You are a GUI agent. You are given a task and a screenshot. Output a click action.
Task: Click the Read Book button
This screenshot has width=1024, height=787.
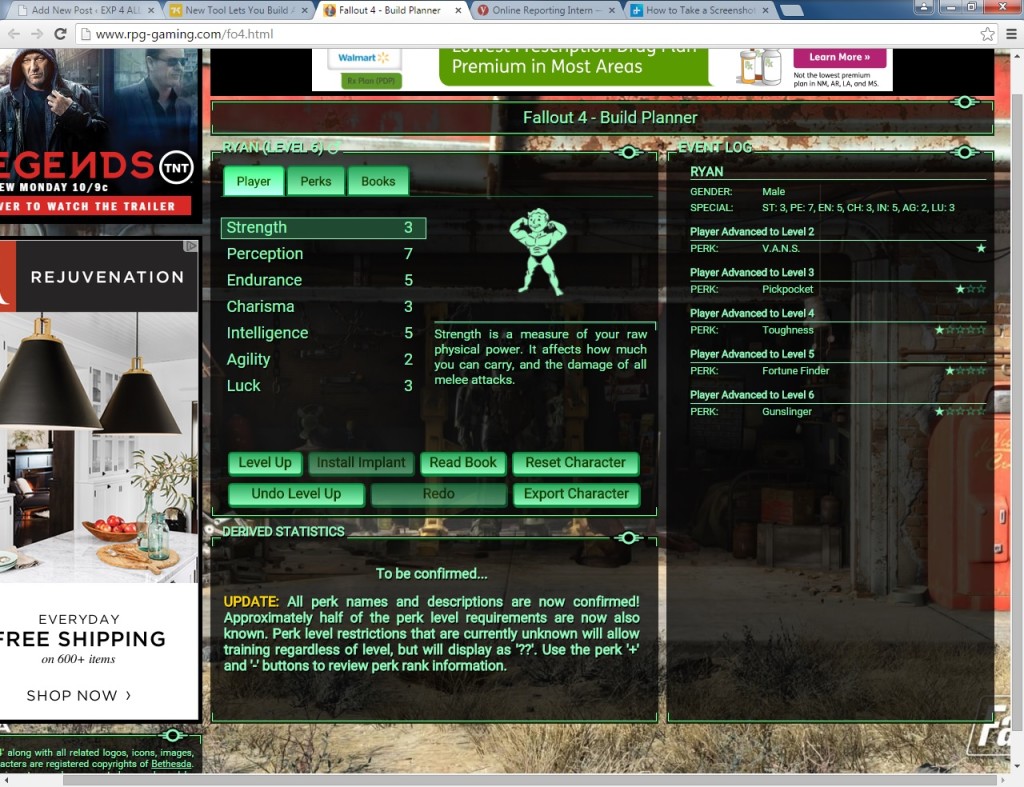(x=463, y=463)
